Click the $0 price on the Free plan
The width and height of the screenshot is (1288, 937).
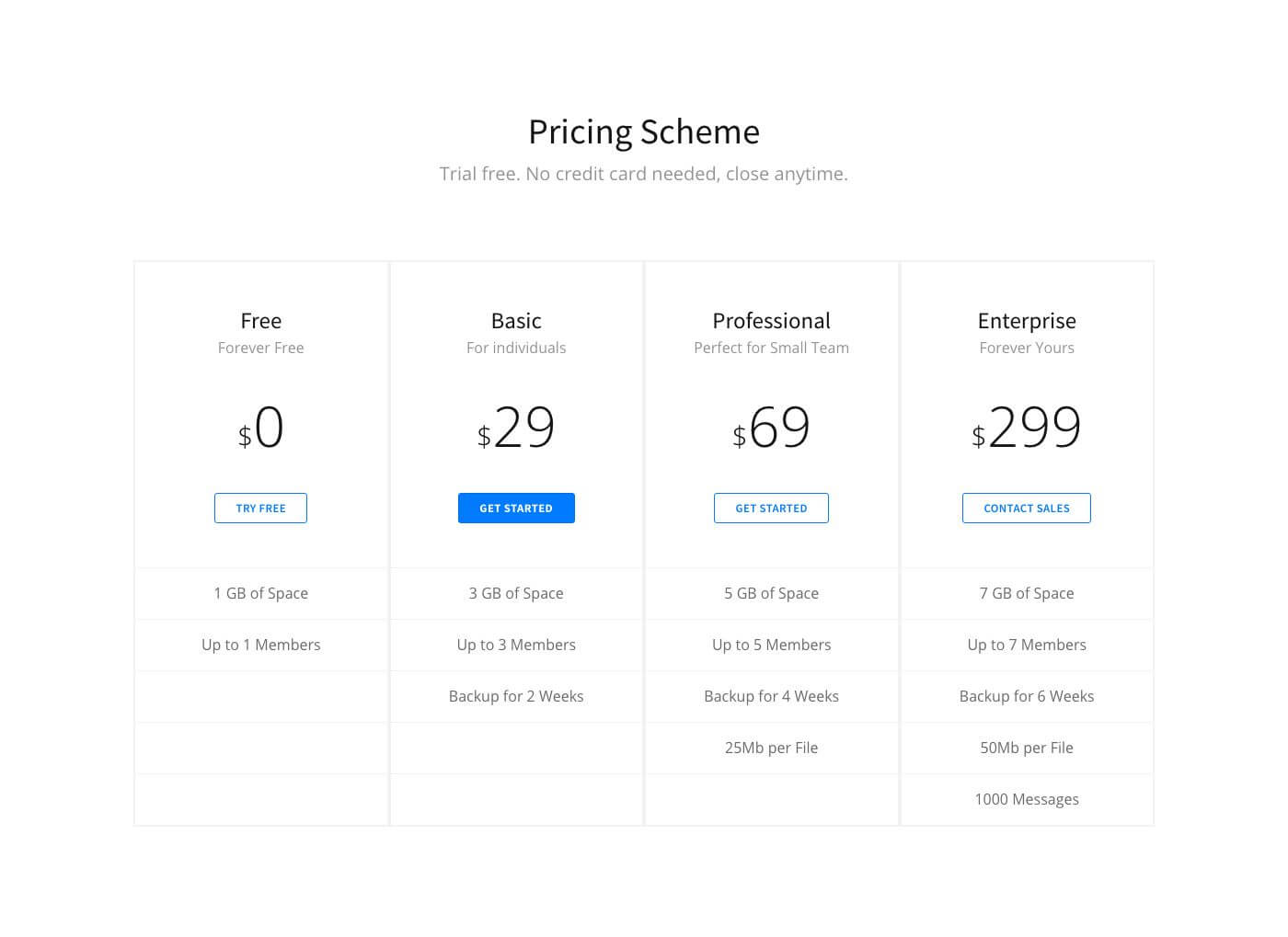click(x=260, y=428)
